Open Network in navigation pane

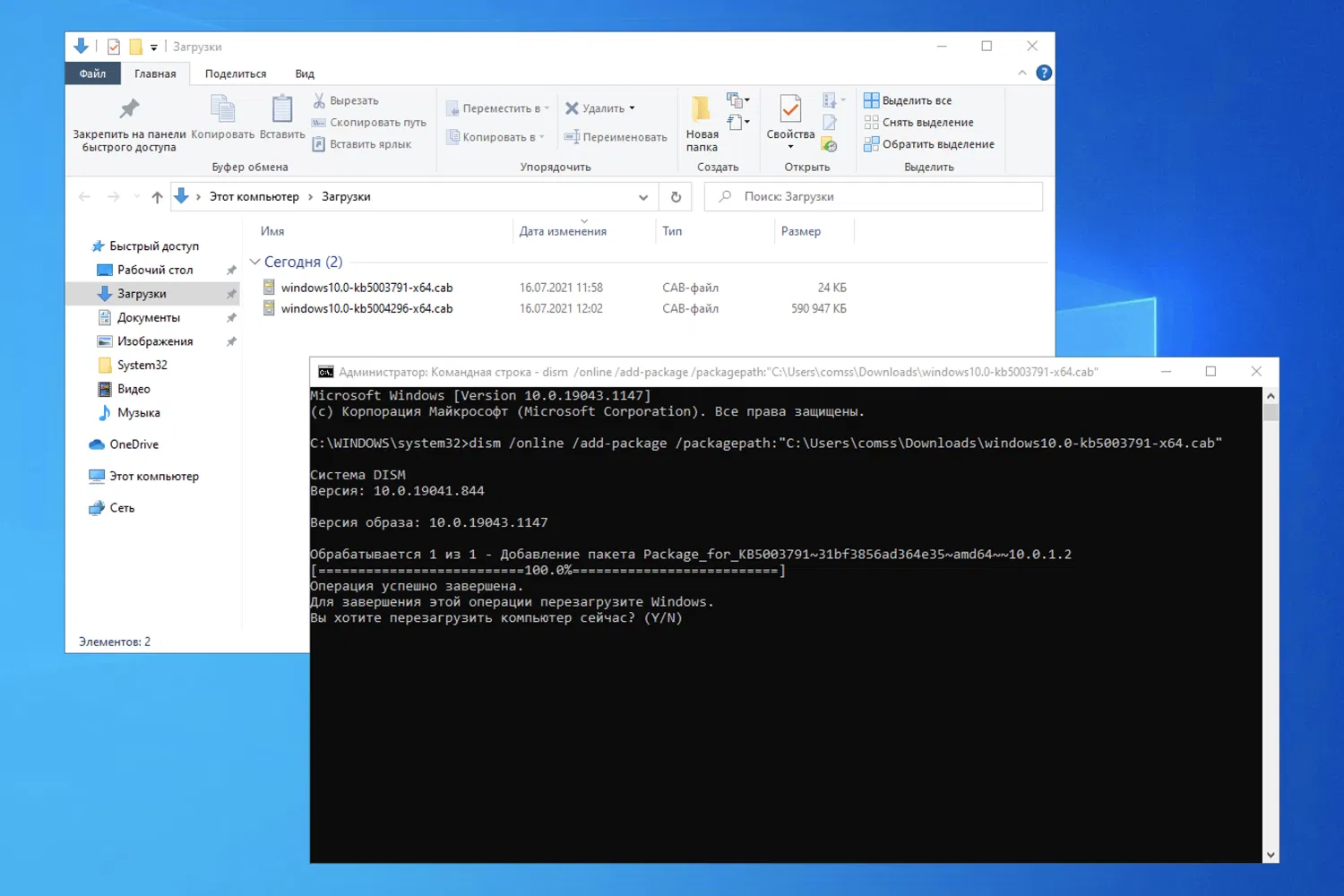click(x=122, y=508)
